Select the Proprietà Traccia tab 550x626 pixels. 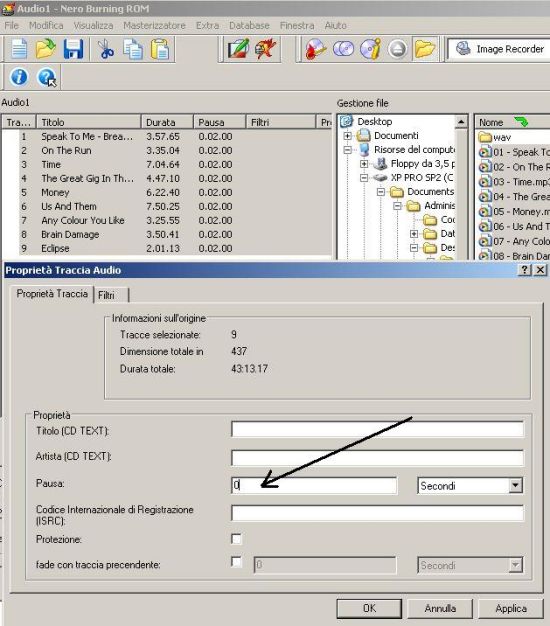pos(52,294)
